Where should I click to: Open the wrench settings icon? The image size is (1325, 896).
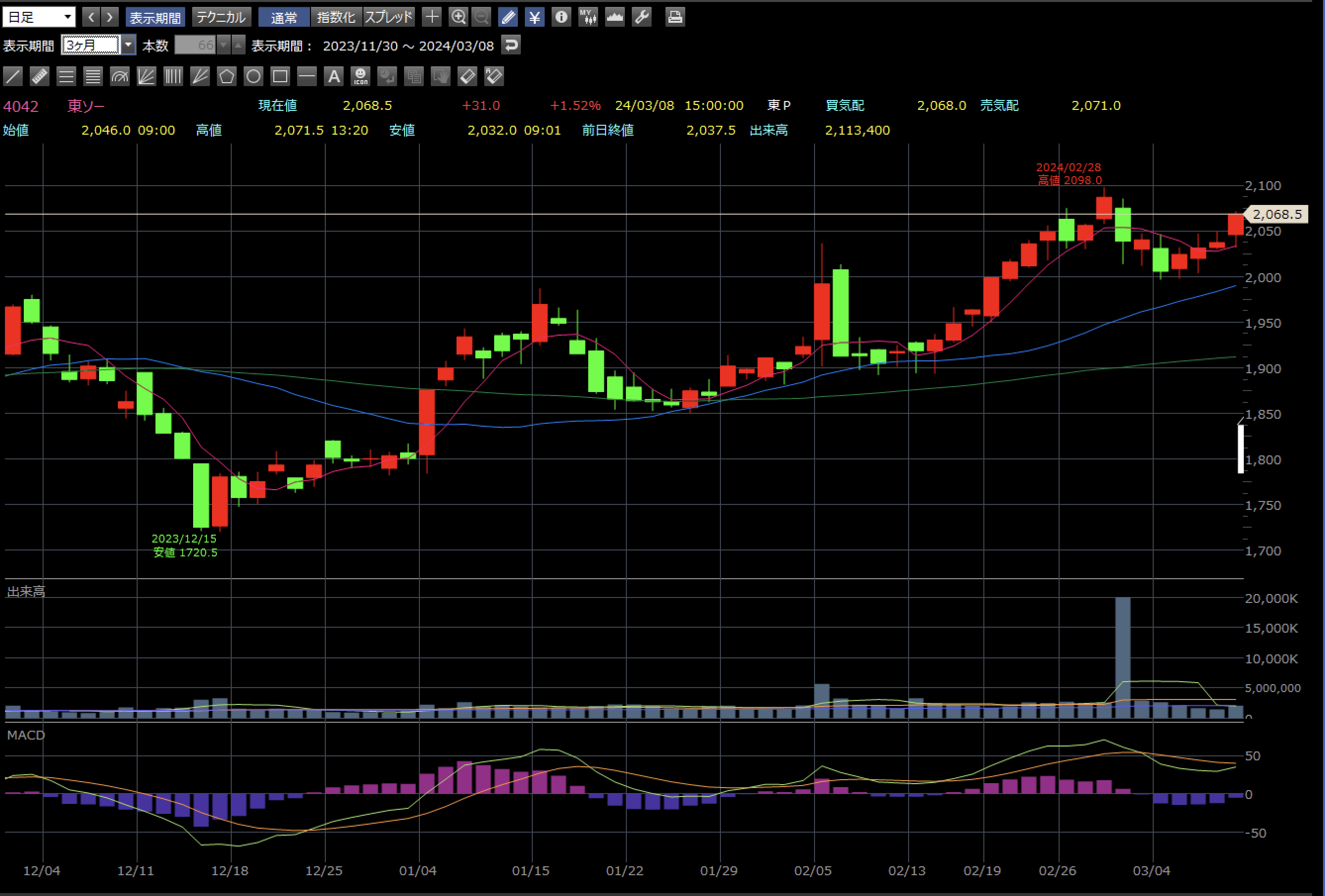[x=641, y=16]
